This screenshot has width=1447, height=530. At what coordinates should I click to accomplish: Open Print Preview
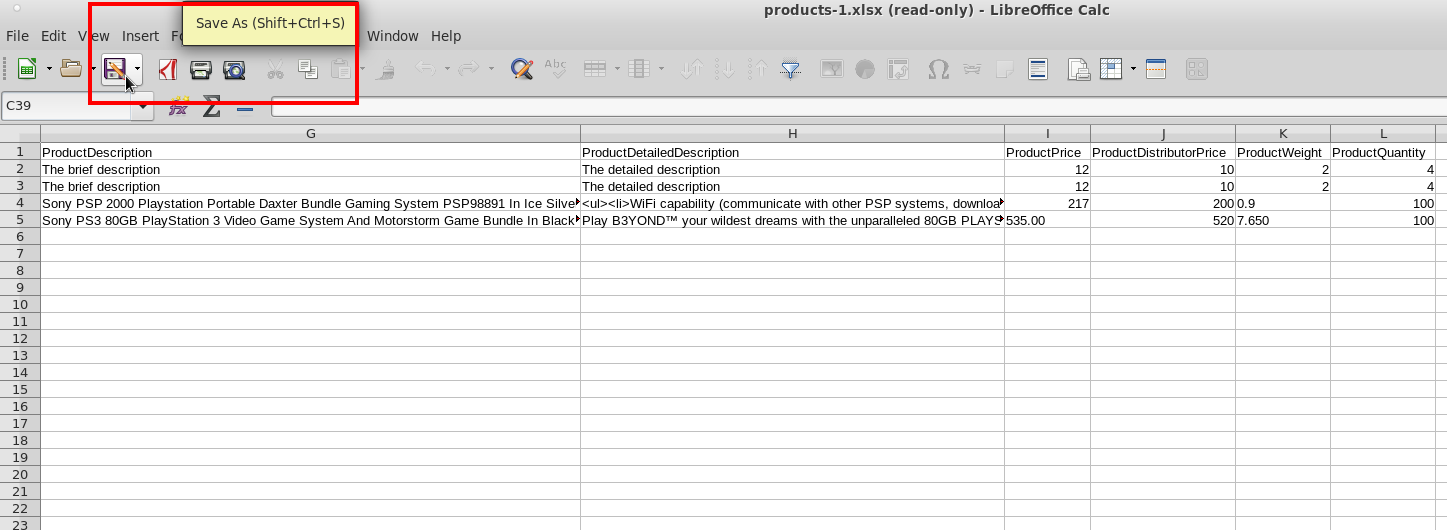click(234, 69)
